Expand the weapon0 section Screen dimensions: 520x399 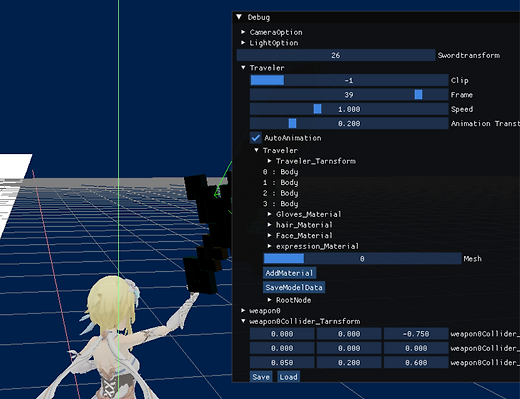click(x=243, y=311)
